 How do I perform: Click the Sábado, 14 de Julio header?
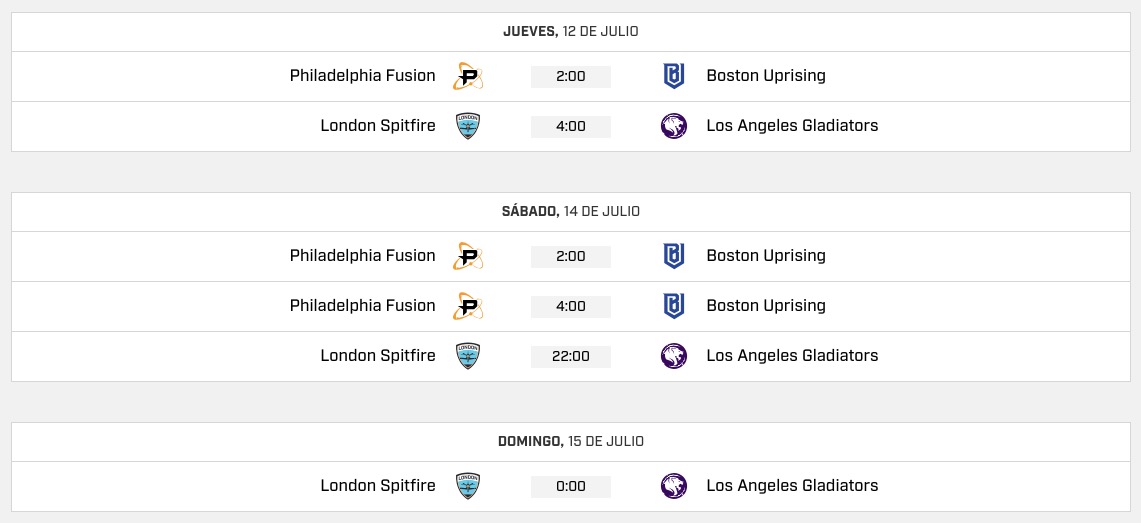570,212
